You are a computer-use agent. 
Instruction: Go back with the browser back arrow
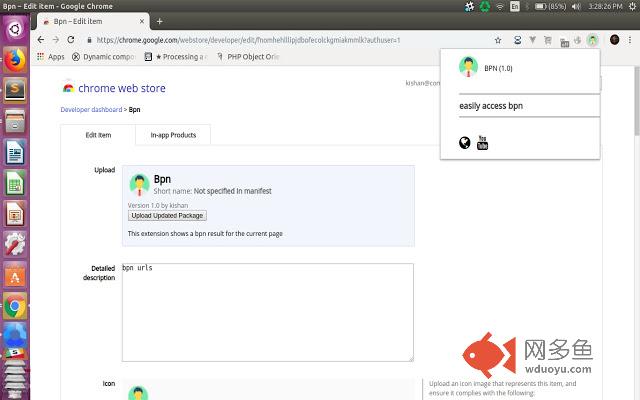click(40, 40)
